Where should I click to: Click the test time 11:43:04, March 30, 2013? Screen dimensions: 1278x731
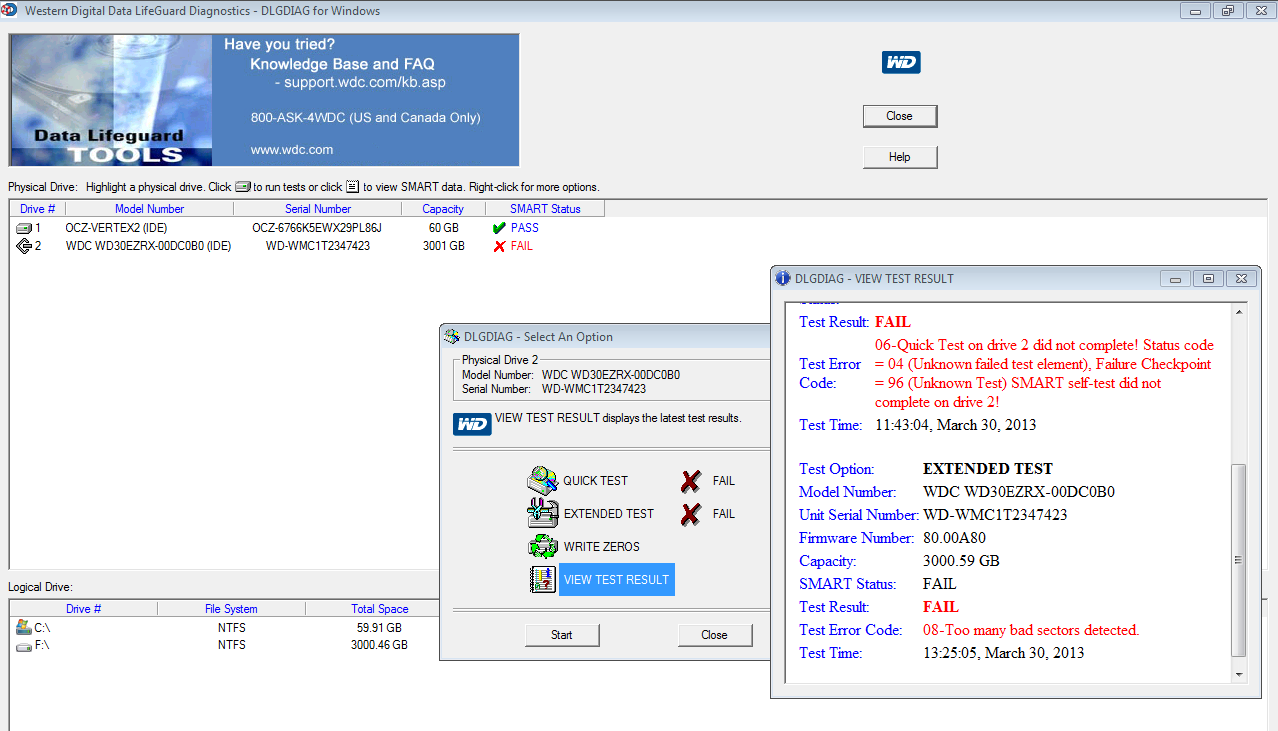pyautogui.click(x=955, y=425)
